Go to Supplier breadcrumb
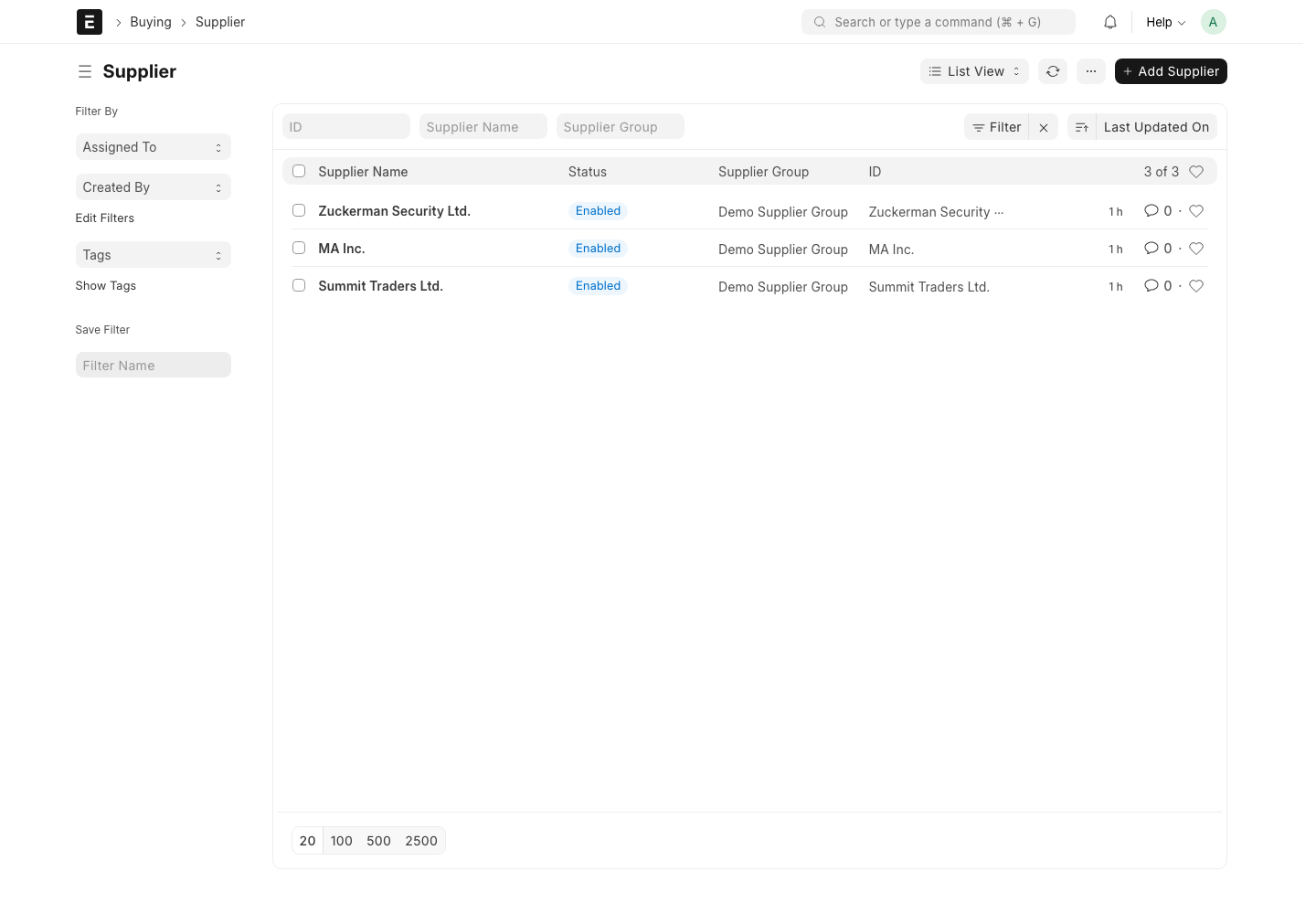This screenshot has height=914, width=1316. click(220, 22)
